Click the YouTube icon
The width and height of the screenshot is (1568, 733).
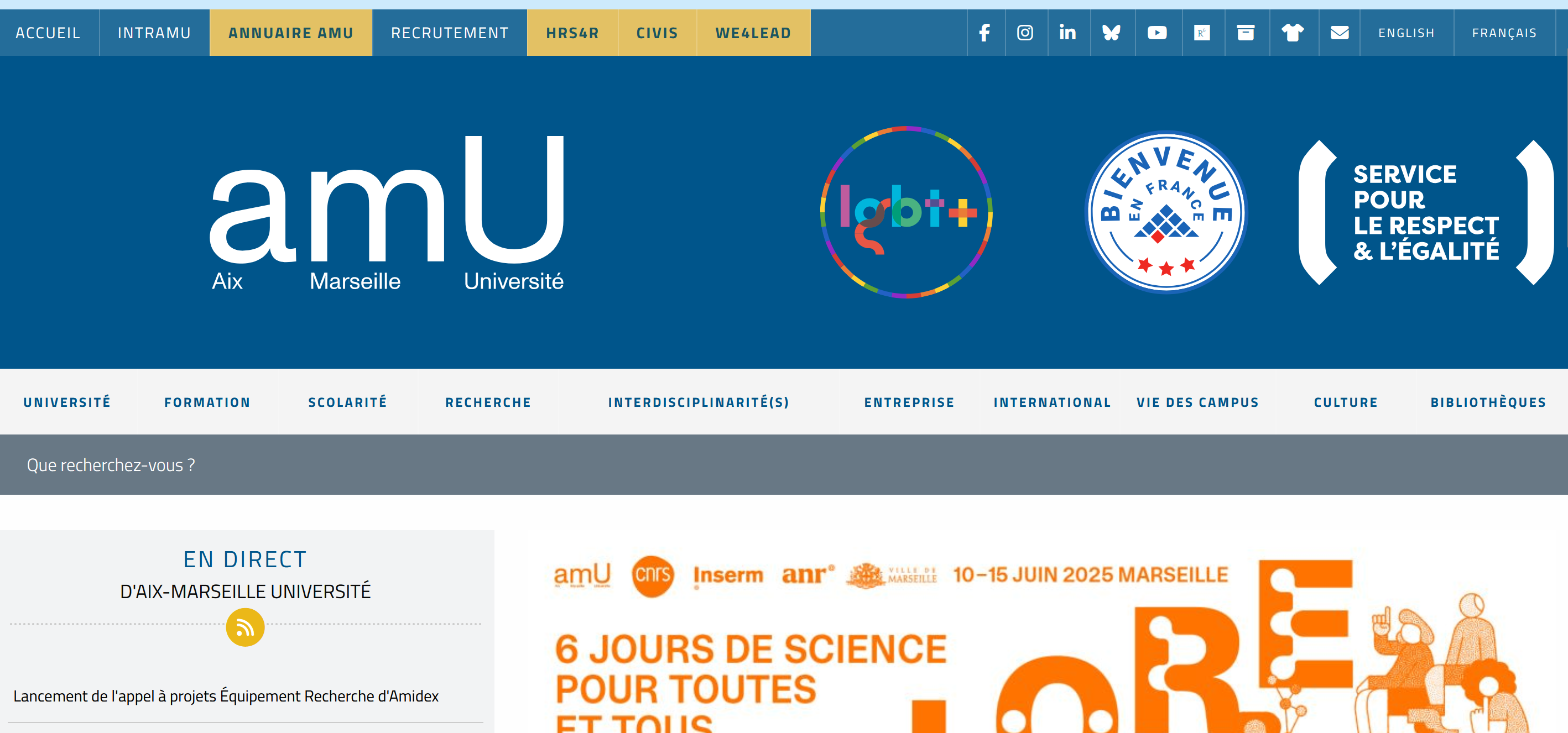point(1157,33)
